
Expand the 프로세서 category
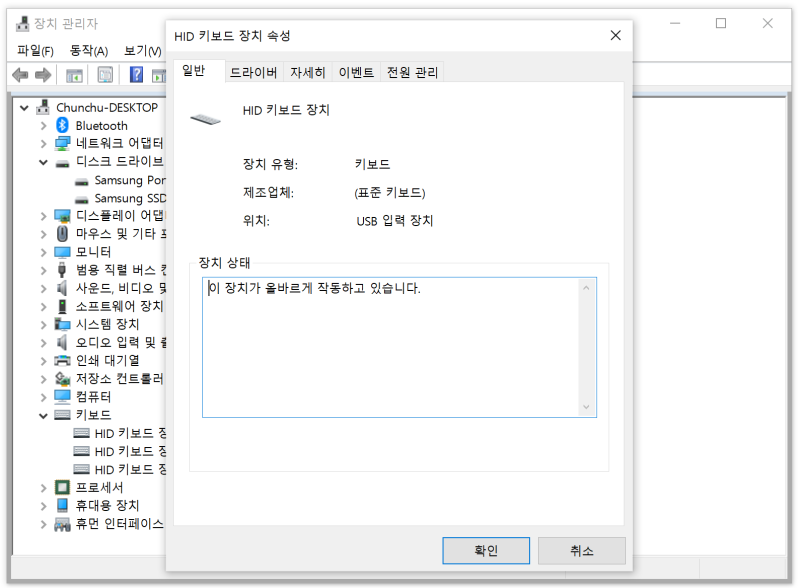pos(43,488)
